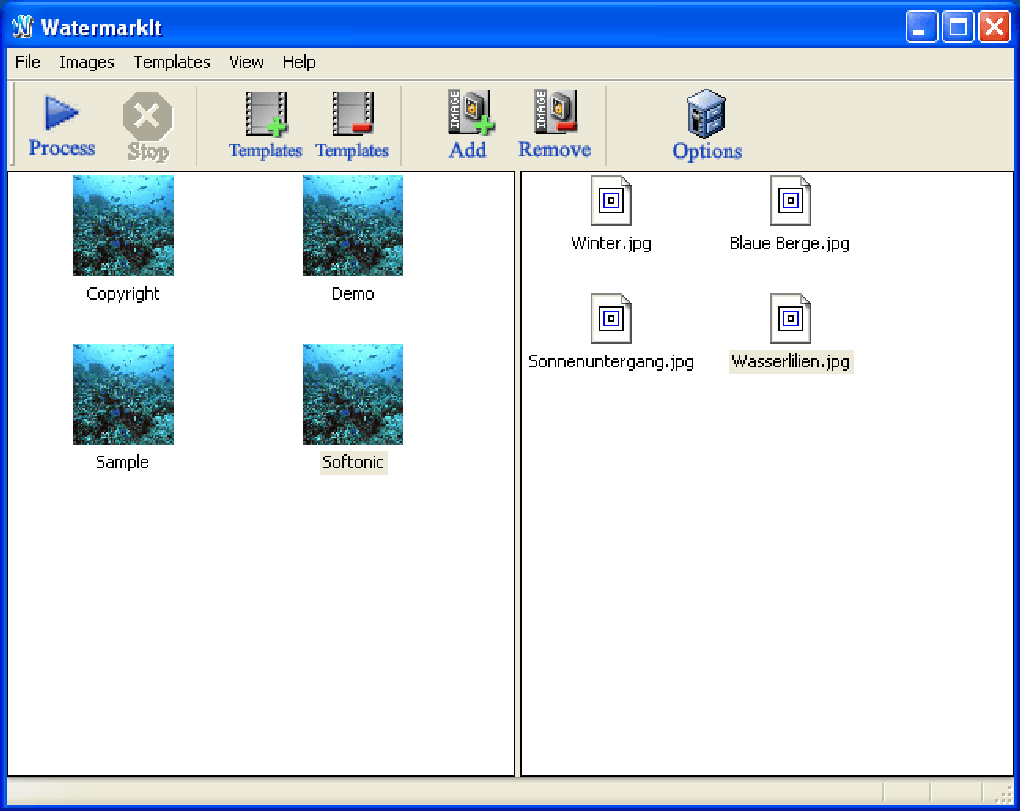Select the Winter.jpg file icon
This screenshot has width=1020, height=811.
[611, 199]
